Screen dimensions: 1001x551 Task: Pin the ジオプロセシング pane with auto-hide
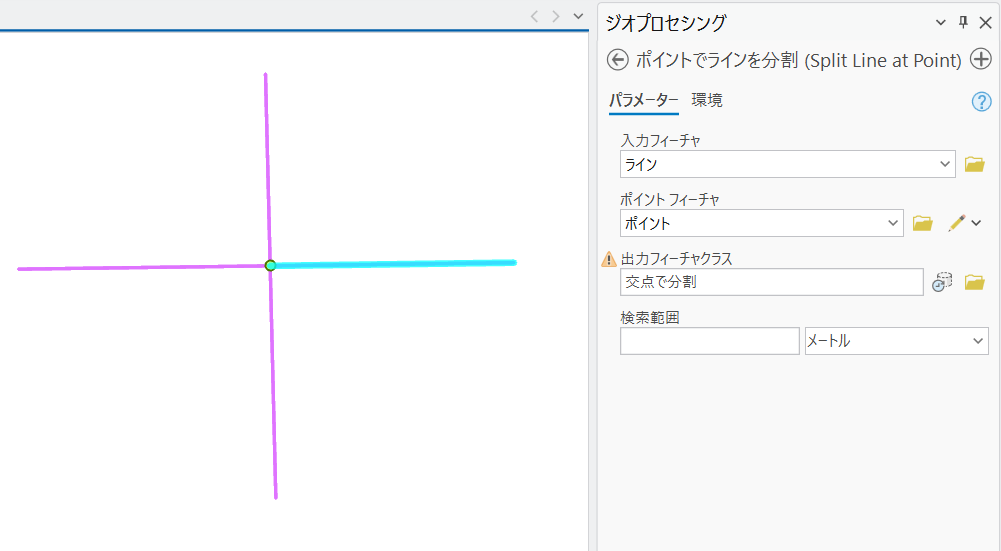964,23
